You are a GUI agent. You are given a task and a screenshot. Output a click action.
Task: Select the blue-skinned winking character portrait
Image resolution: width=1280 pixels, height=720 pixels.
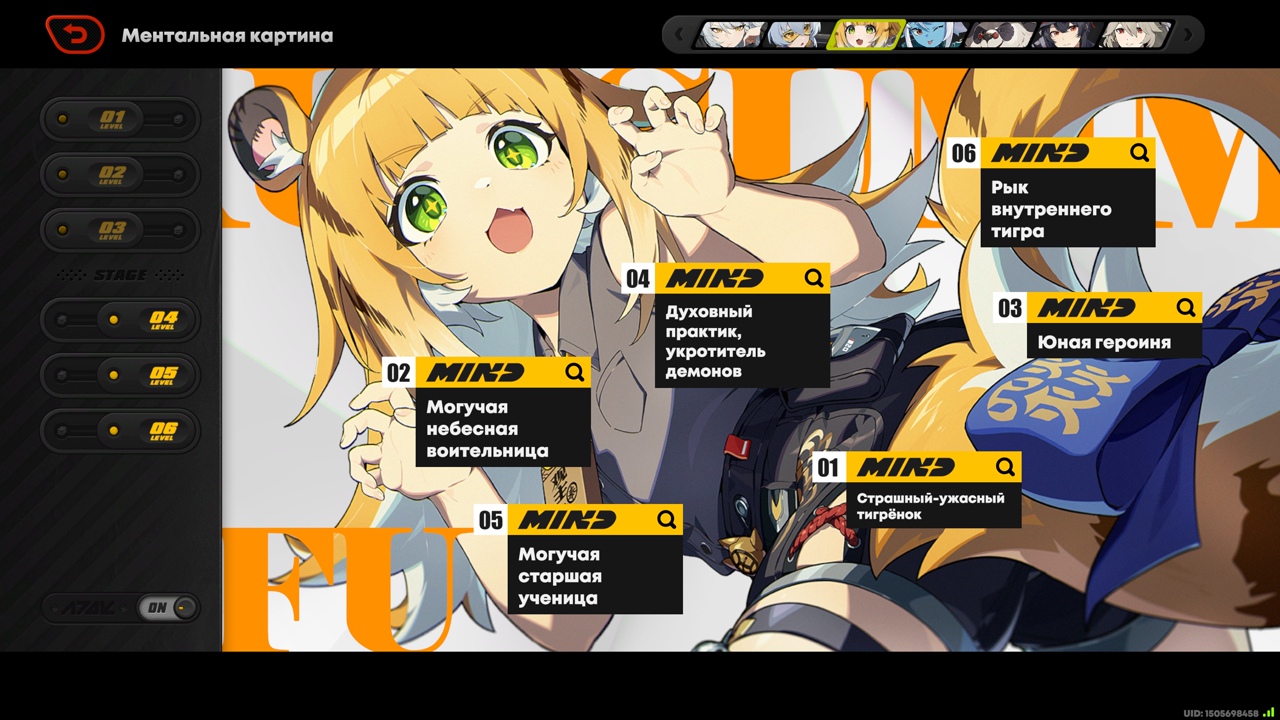tap(934, 35)
